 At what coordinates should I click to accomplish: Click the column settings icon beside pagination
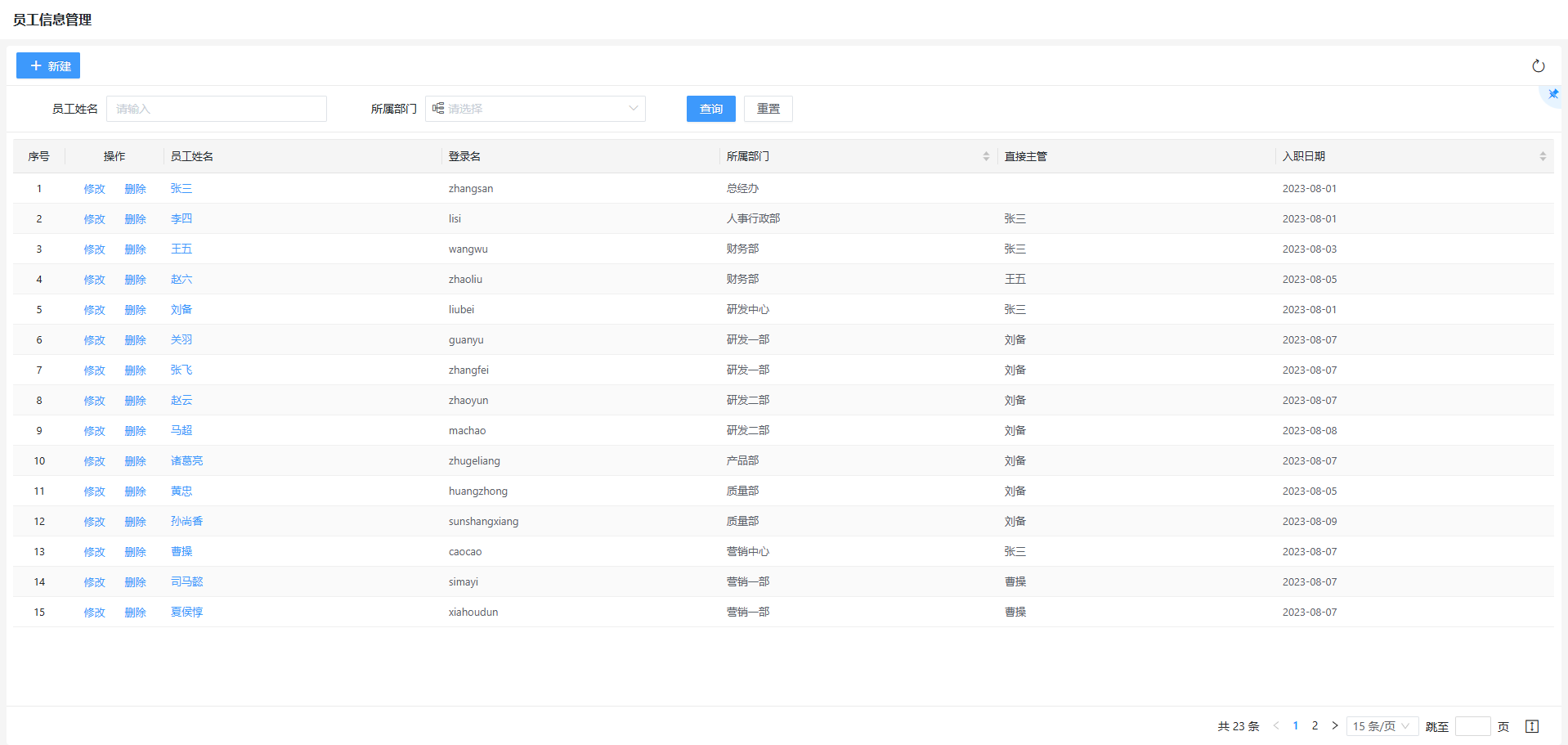[x=1532, y=726]
